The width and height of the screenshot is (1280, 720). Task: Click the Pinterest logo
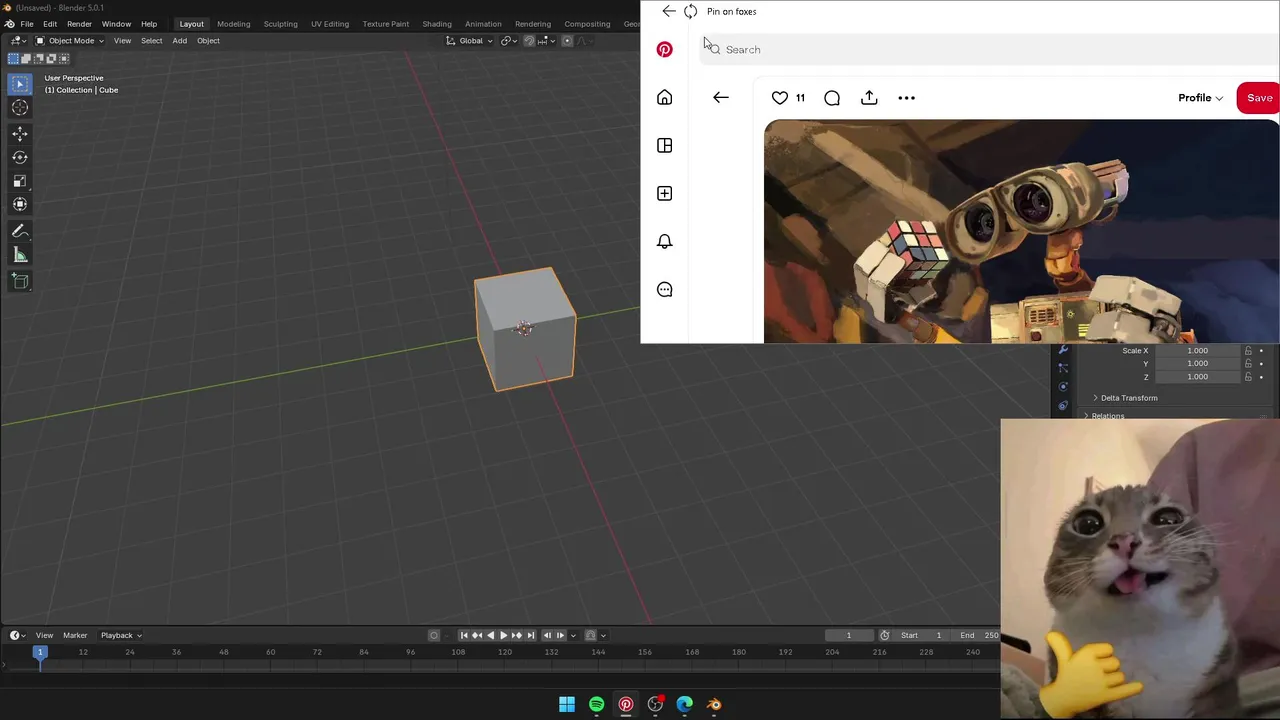pyautogui.click(x=664, y=49)
